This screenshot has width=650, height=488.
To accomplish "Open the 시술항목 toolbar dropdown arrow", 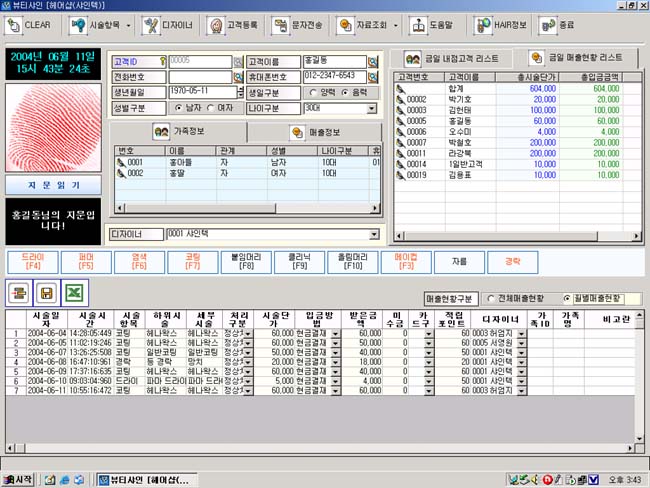I will pos(129,24).
